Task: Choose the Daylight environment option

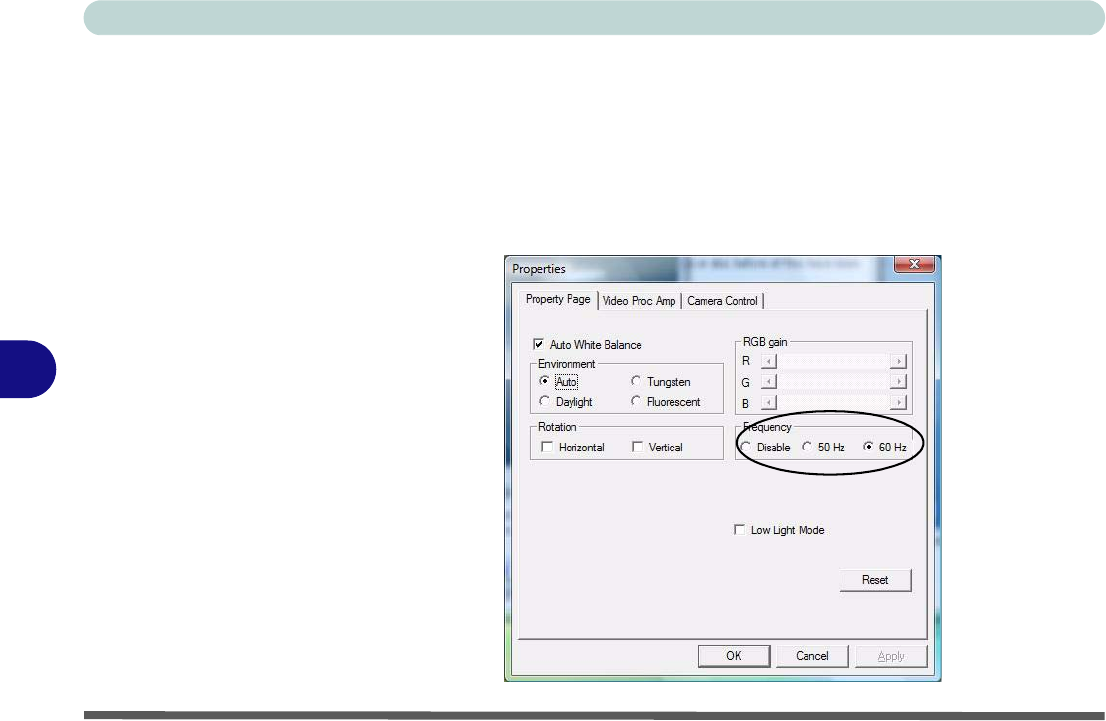Action: (545, 401)
